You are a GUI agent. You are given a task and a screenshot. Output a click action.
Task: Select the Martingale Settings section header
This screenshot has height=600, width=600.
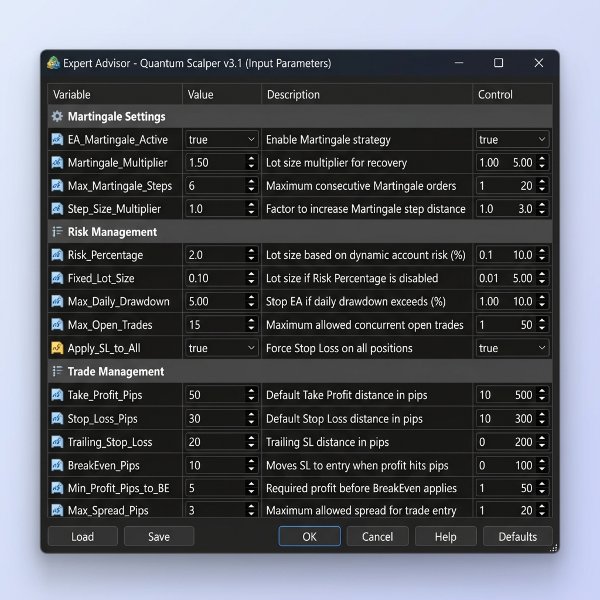point(300,116)
